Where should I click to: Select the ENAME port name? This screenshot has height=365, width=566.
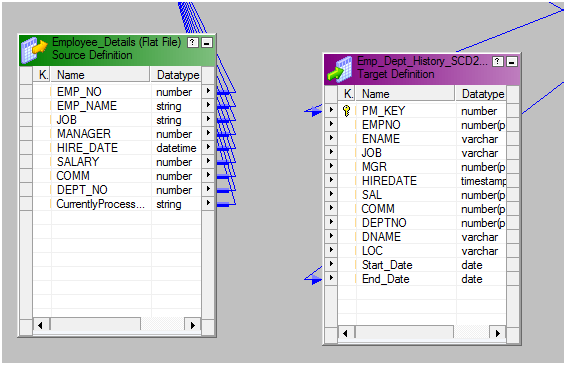click(x=381, y=139)
